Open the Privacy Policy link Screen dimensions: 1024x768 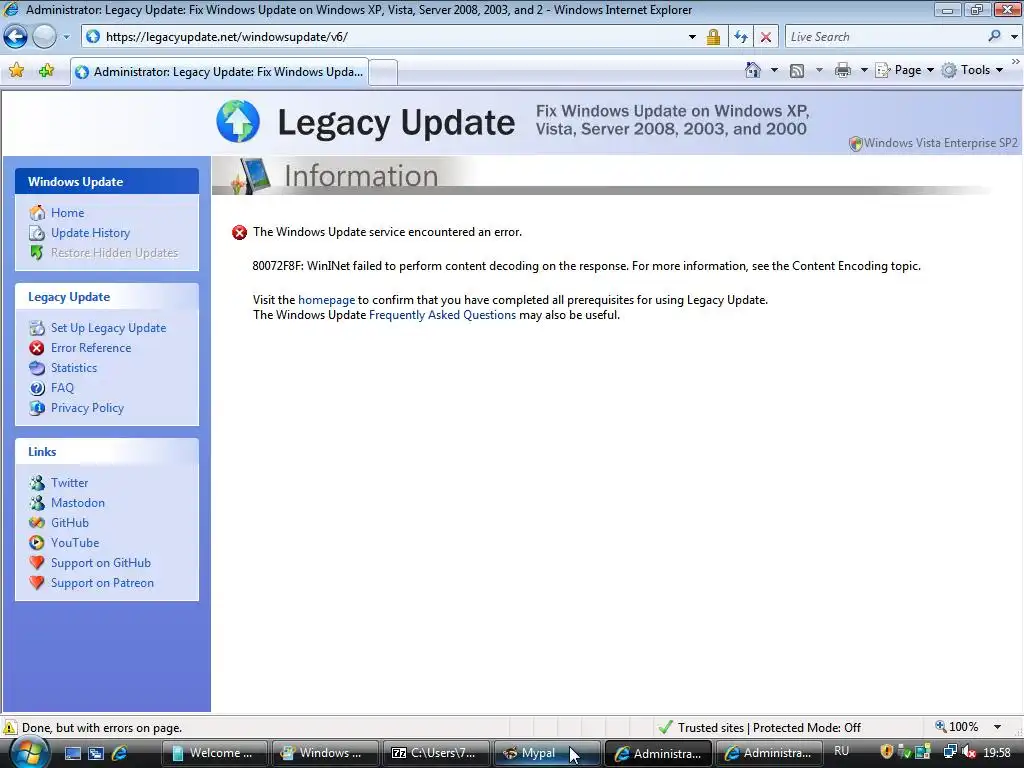coord(87,408)
